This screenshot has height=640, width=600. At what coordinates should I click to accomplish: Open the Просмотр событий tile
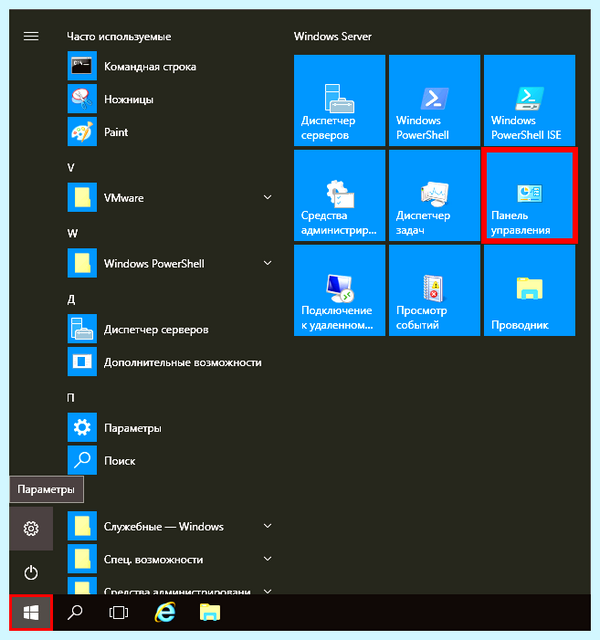434,291
